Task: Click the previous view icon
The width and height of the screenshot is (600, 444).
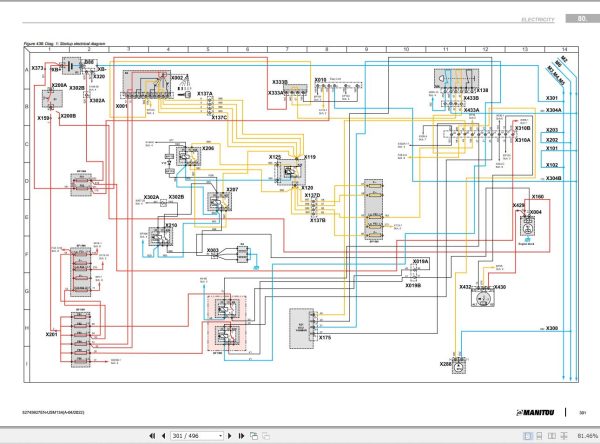Action: [x=254, y=436]
